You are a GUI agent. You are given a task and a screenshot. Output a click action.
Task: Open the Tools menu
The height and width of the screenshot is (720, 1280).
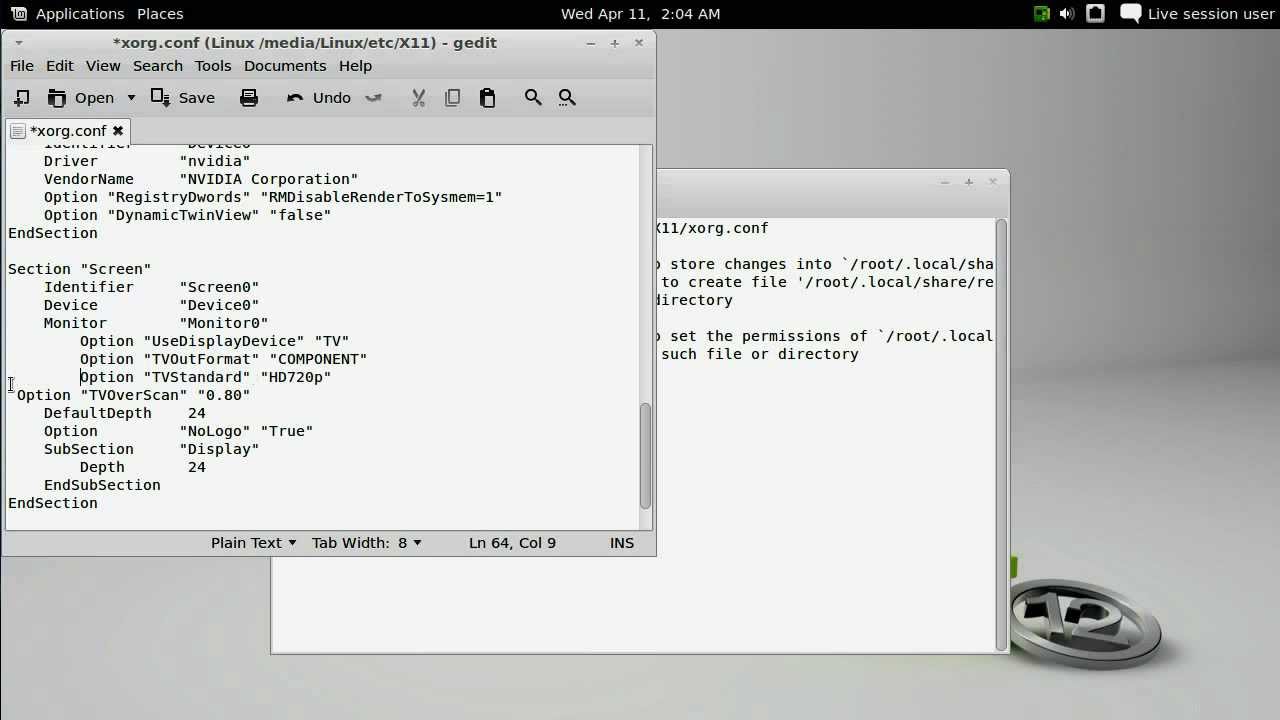click(213, 65)
